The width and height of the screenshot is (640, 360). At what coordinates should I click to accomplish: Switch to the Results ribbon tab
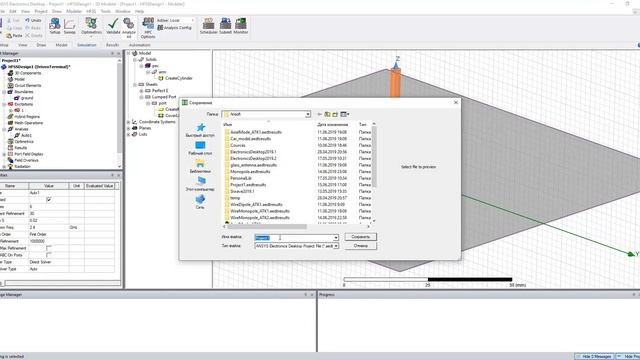(x=112, y=45)
